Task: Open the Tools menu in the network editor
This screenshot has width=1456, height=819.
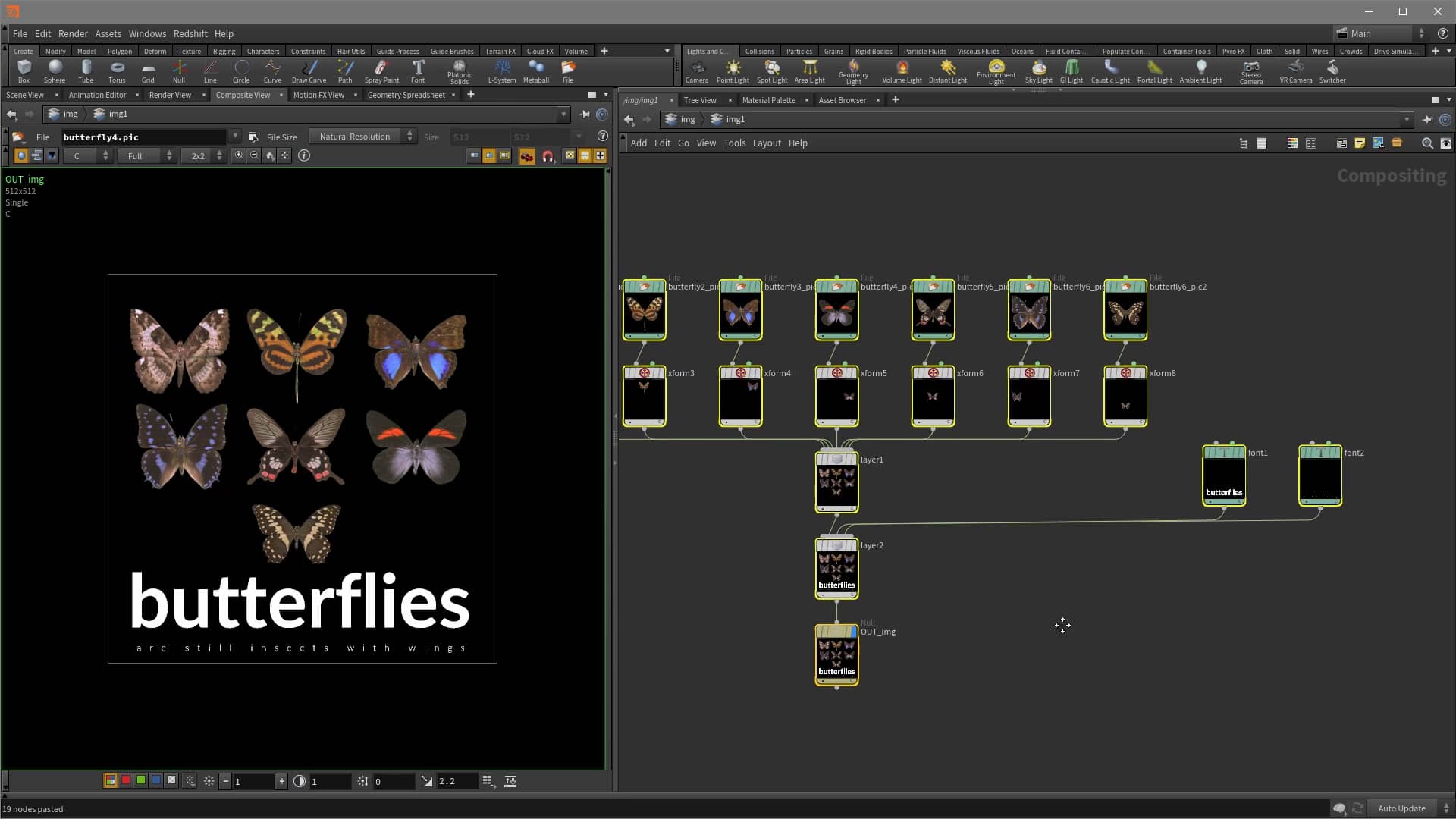Action: (733, 143)
